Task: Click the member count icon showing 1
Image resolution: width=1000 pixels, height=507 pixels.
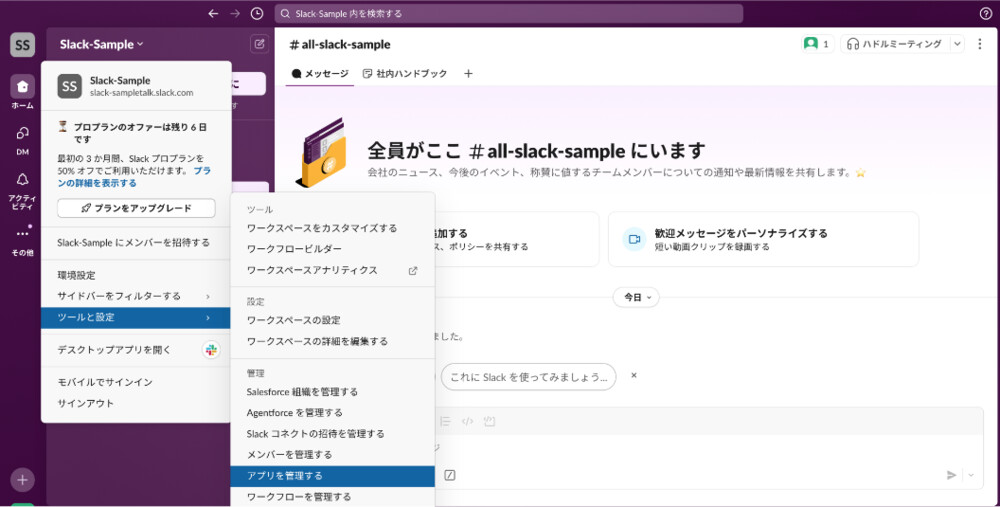Action: (818, 44)
